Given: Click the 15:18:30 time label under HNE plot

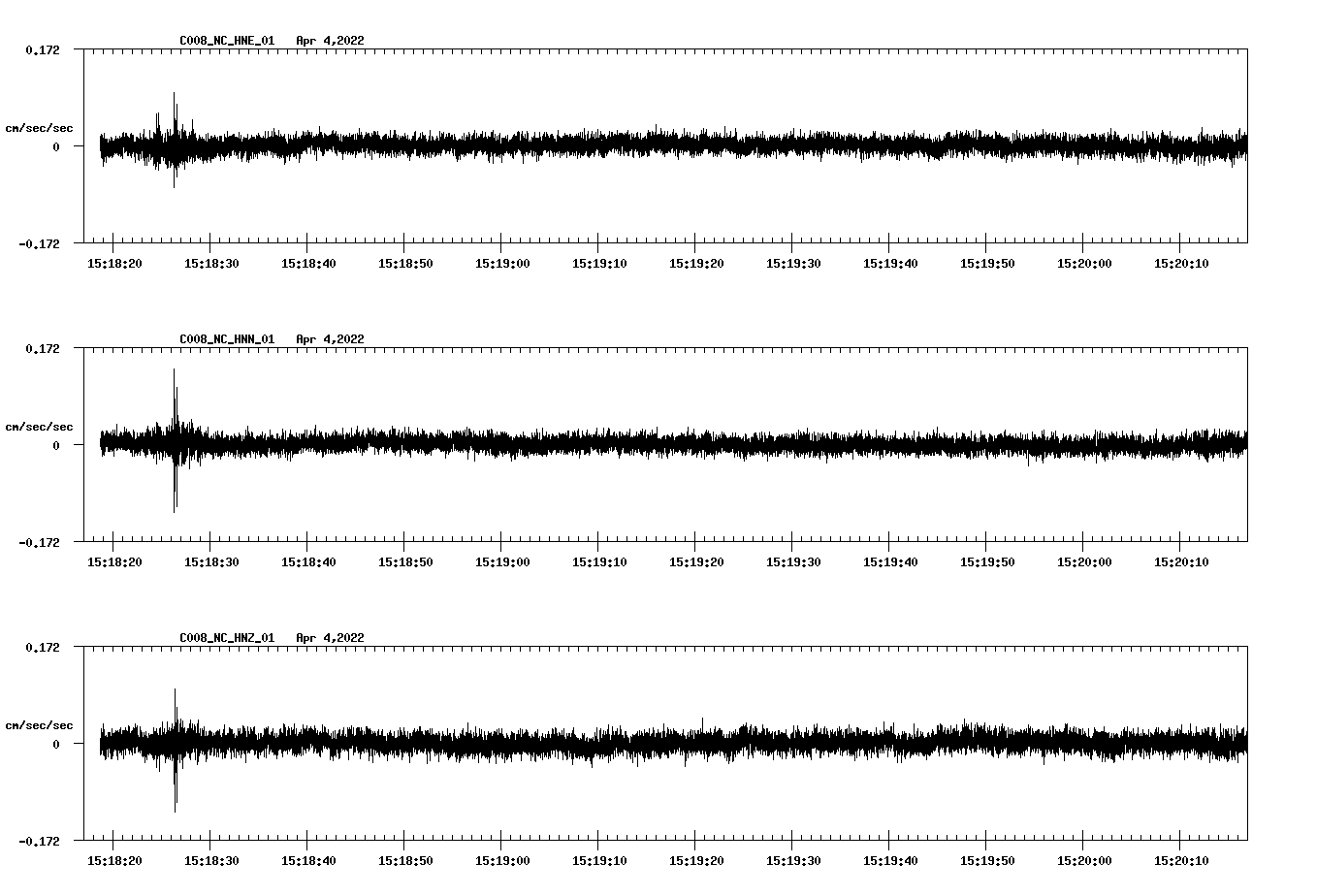Looking at the screenshot, I should click(x=211, y=264).
